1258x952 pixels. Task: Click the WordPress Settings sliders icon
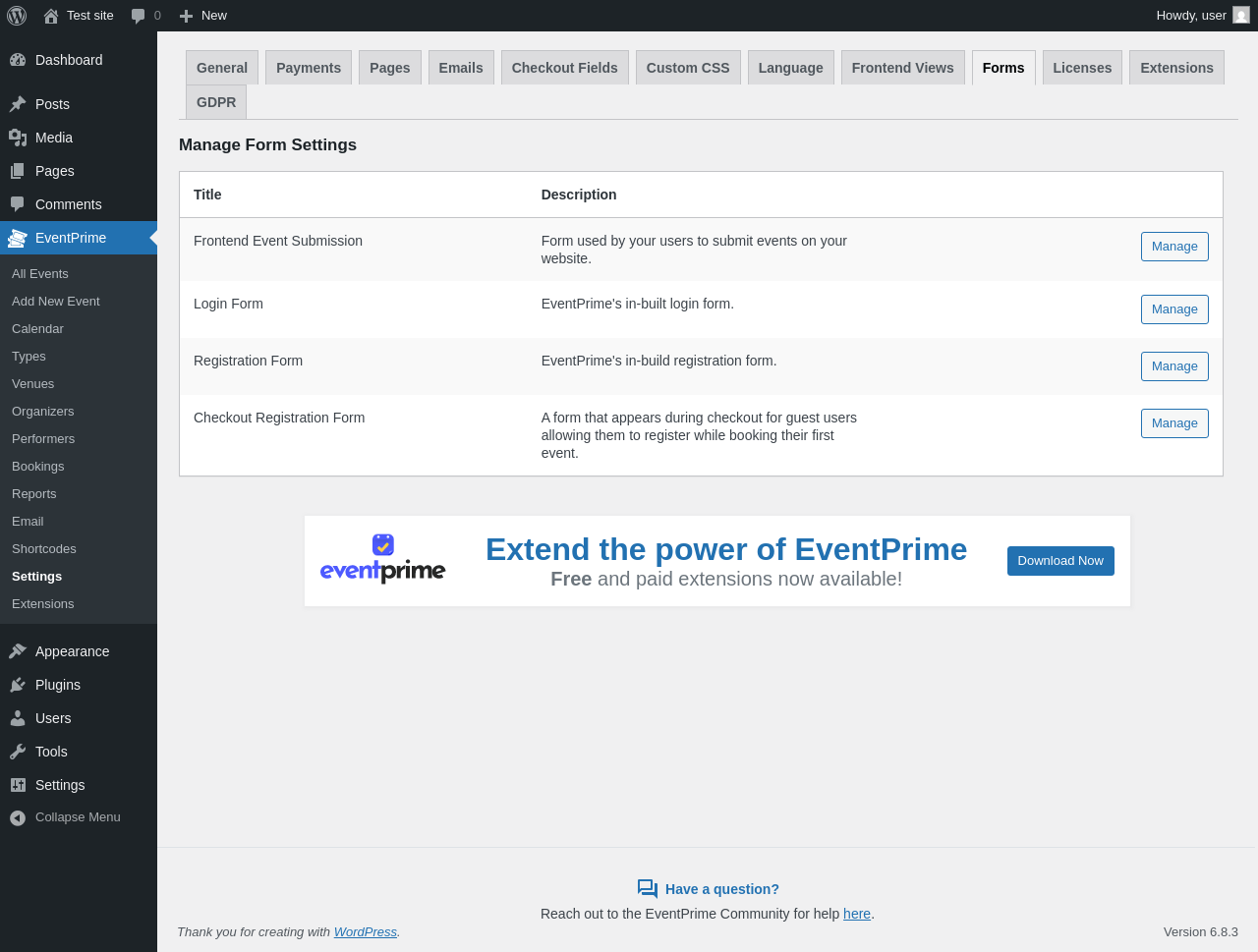(x=18, y=785)
